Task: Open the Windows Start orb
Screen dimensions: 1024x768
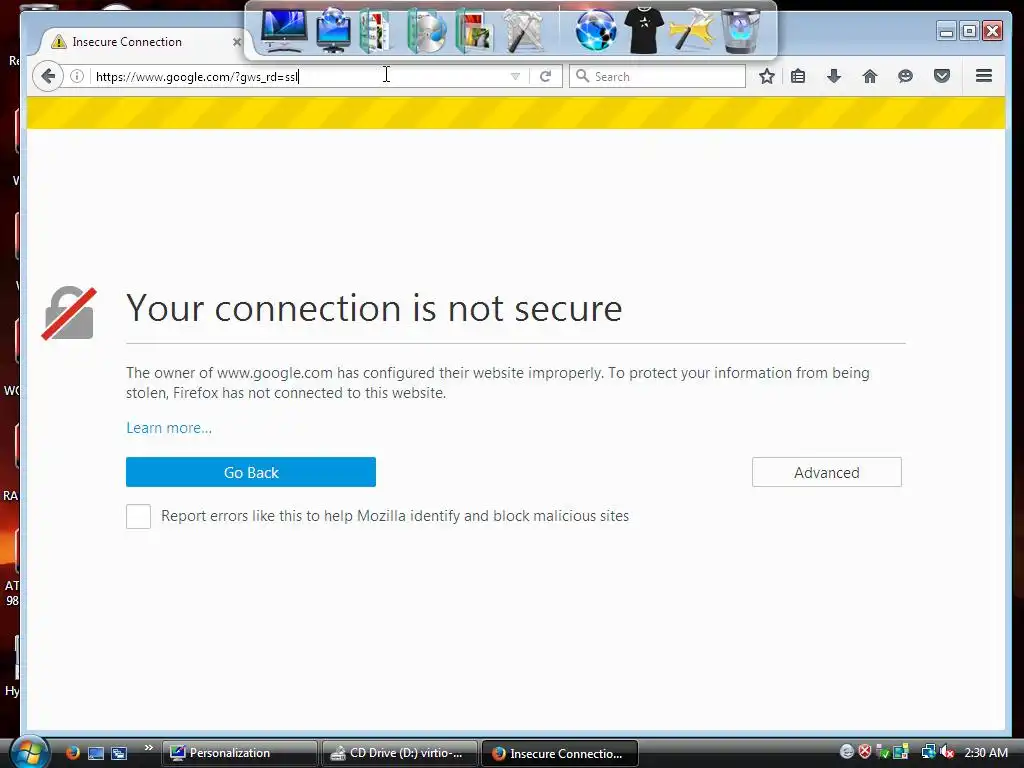Action: [29, 753]
